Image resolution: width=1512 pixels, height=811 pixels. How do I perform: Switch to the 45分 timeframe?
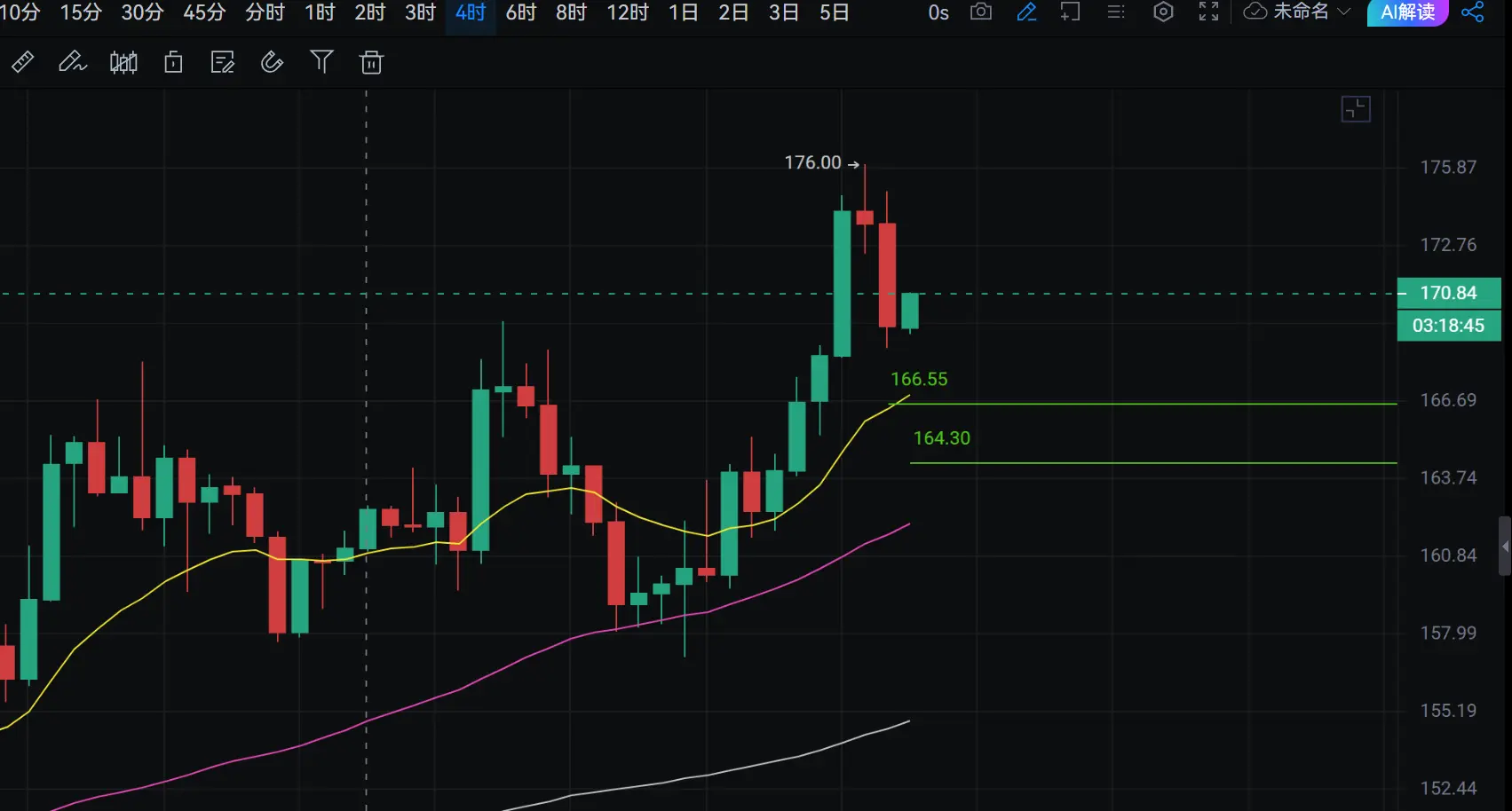pos(204,12)
